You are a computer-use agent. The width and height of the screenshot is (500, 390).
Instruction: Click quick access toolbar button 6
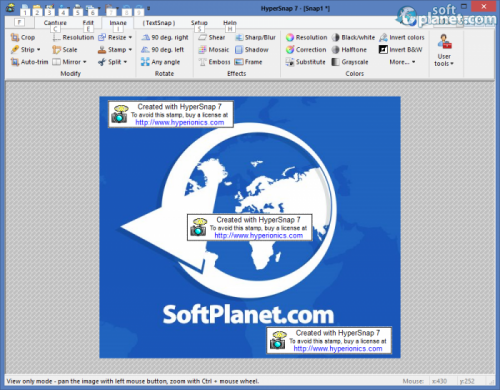click(92, 10)
